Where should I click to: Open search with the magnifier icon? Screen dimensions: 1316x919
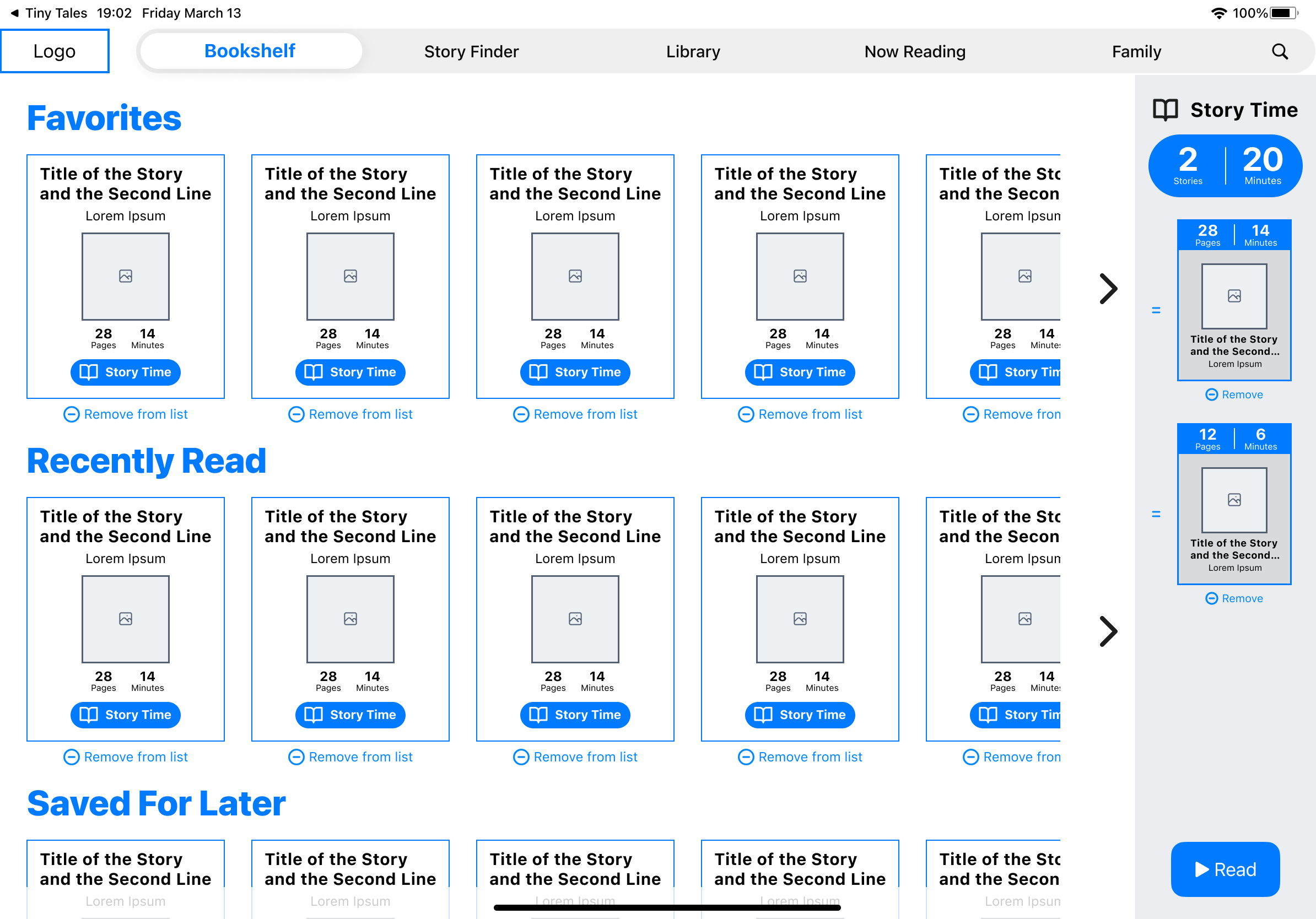point(1280,51)
